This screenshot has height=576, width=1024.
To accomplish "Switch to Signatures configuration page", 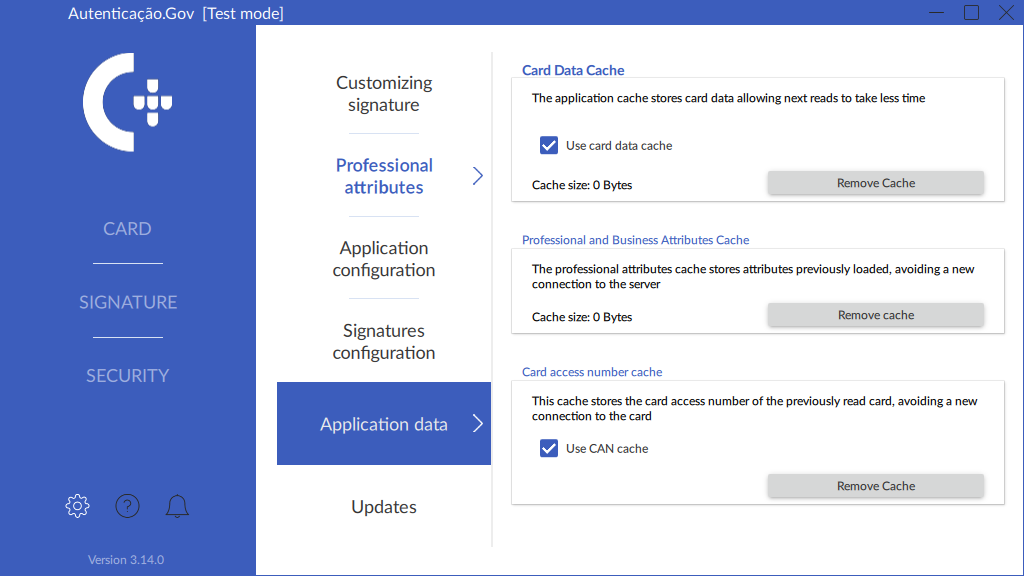I will coord(384,342).
